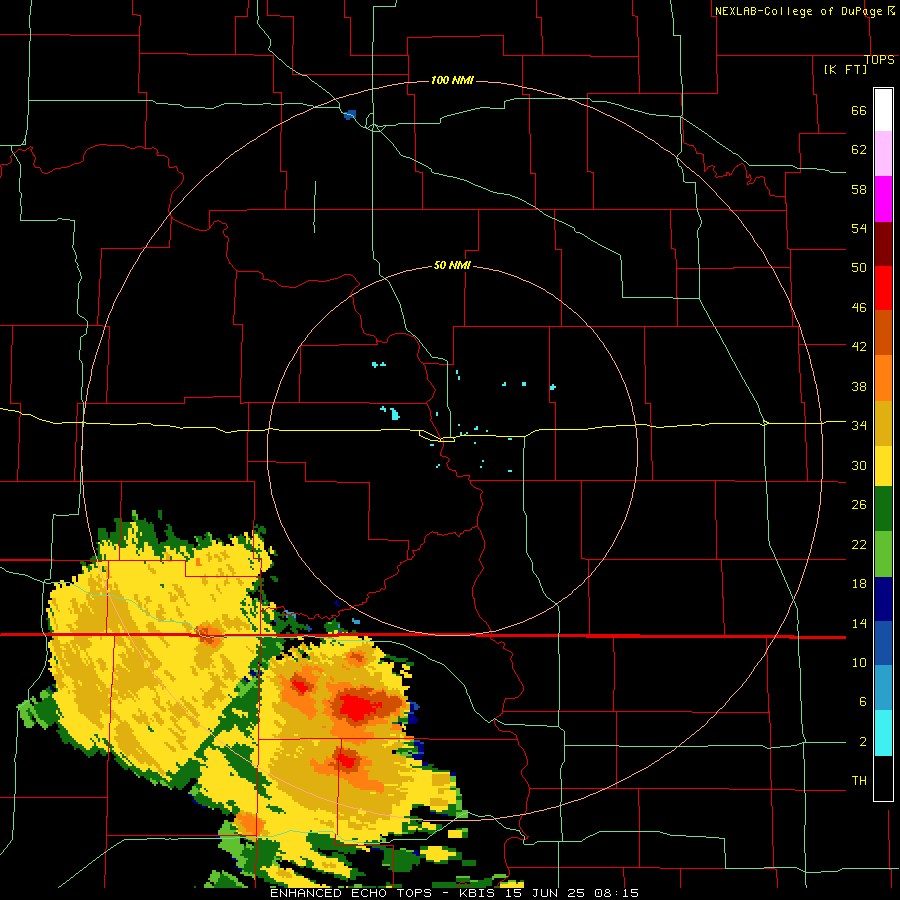Image resolution: width=900 pixels, height=900 pixels.
Task: Click the legend value 34
Action: (x=859, y=426)
